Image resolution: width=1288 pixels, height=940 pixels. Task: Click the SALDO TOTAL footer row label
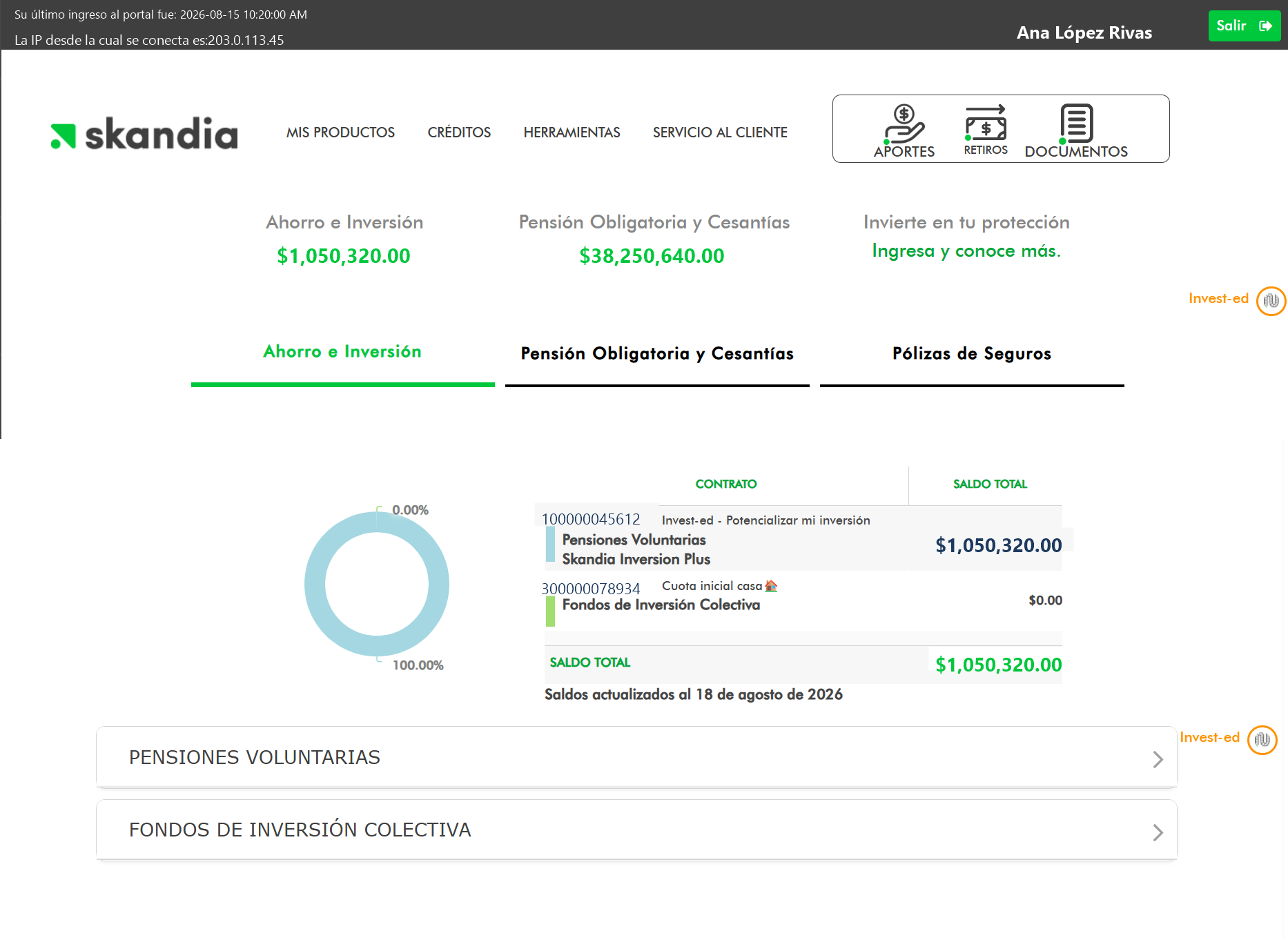click(590, 663)
